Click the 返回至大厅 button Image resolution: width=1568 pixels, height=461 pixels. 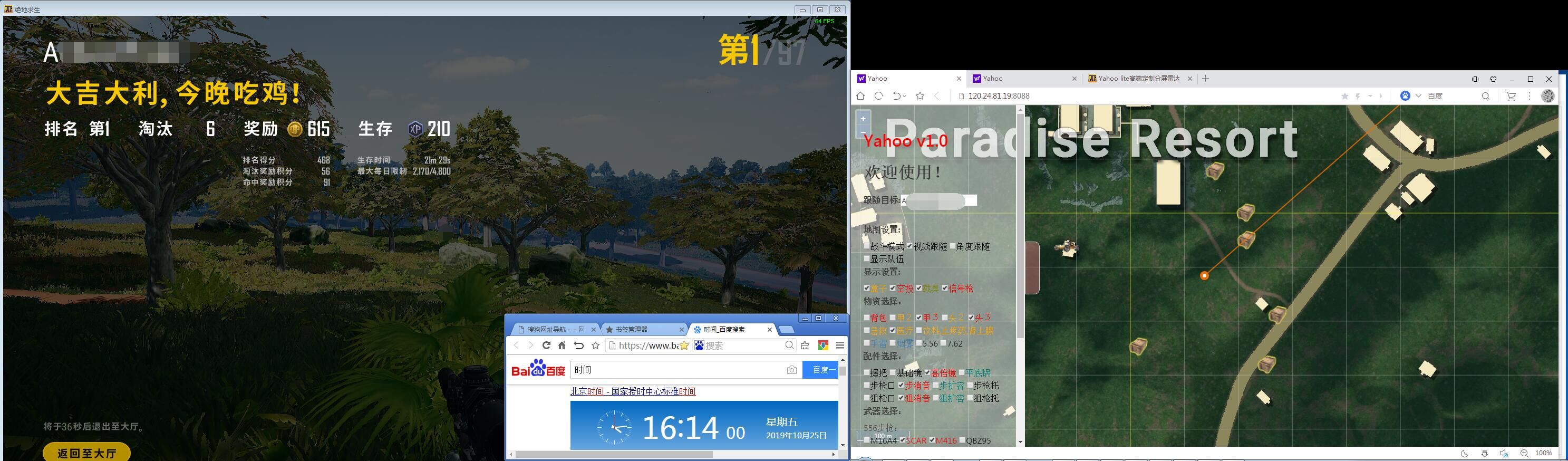tap(86, 453)
